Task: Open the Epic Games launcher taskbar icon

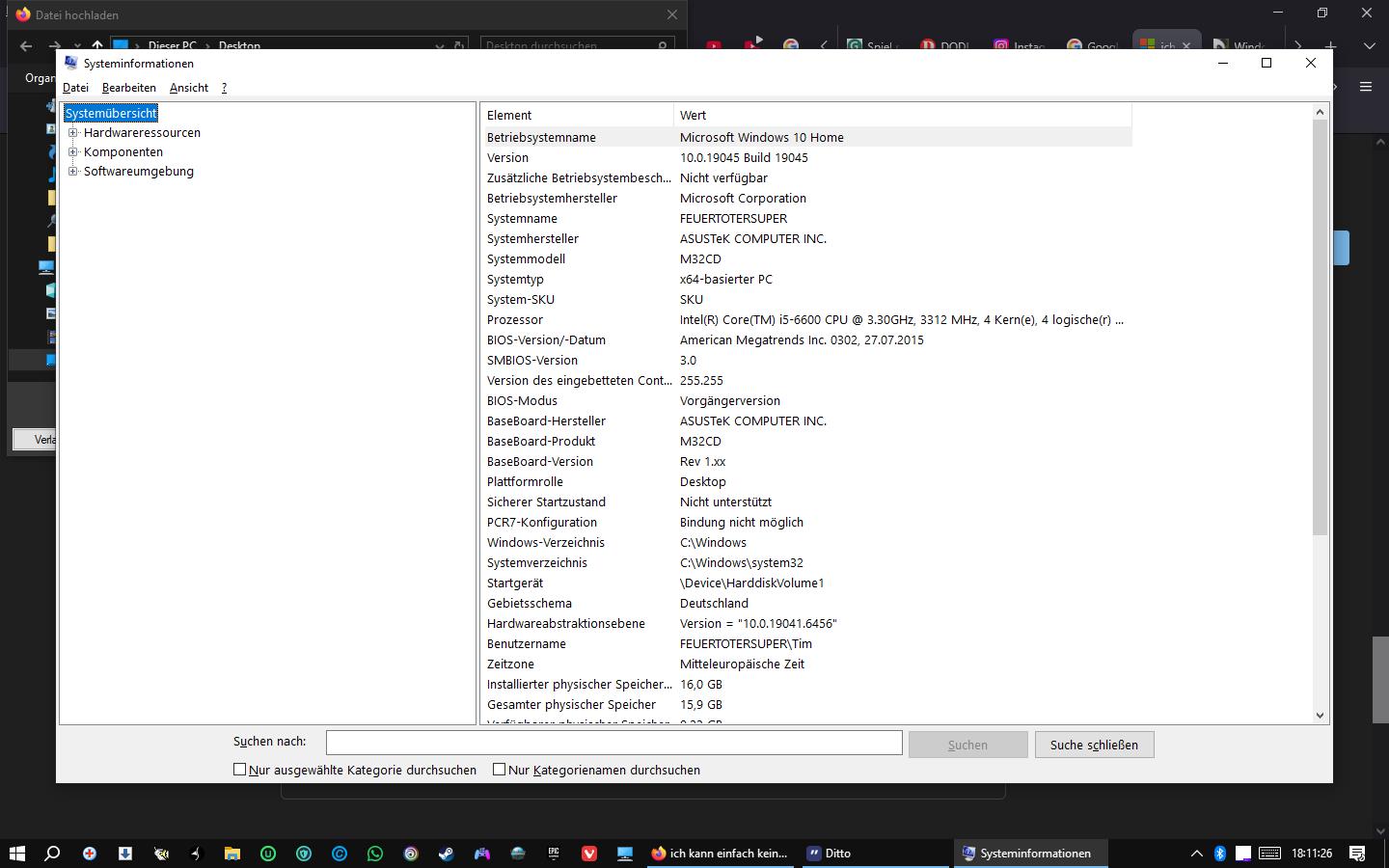Action: [x=554, y=854]
